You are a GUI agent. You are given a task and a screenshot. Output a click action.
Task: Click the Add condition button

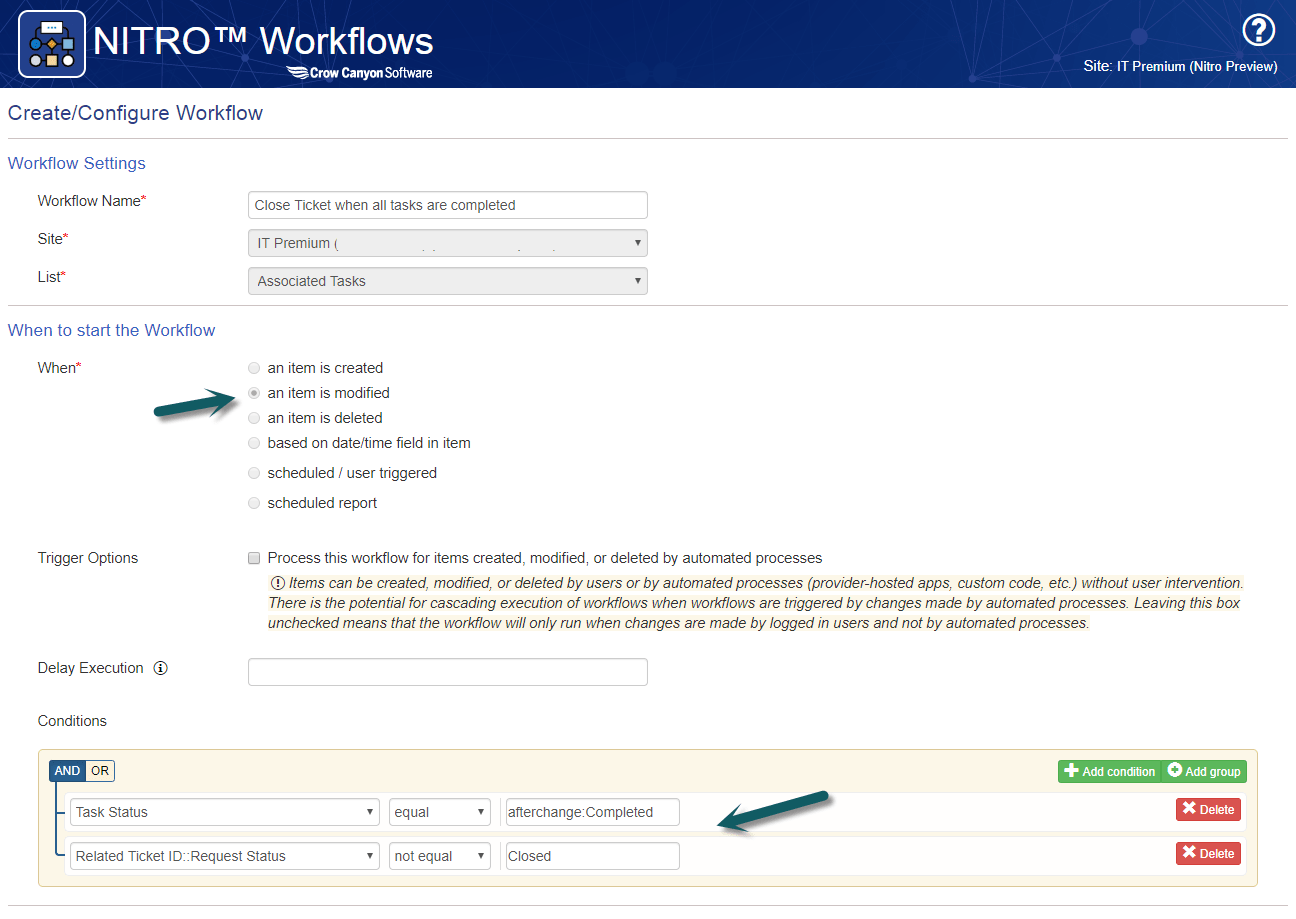(1110, 771)
